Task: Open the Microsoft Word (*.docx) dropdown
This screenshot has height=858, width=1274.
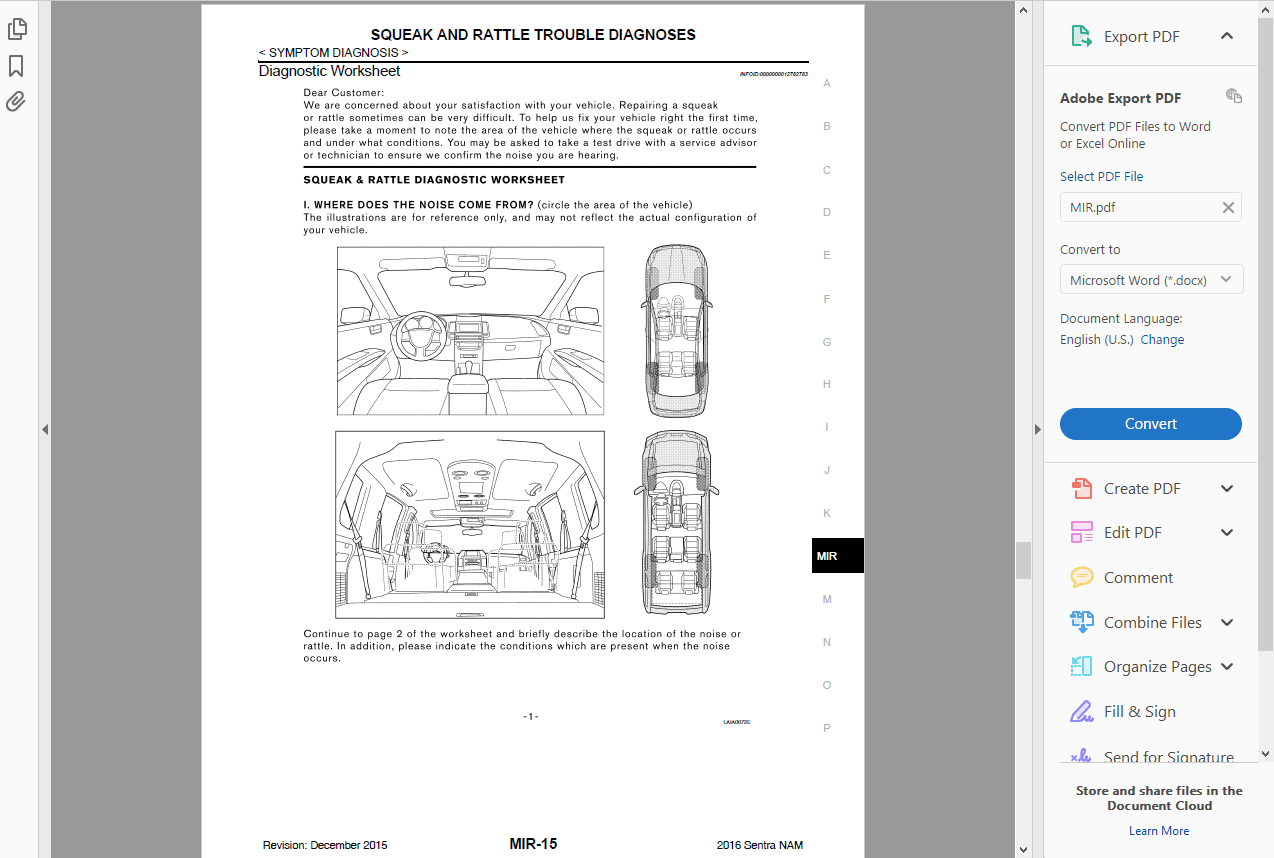Action: click(1151, 280)
